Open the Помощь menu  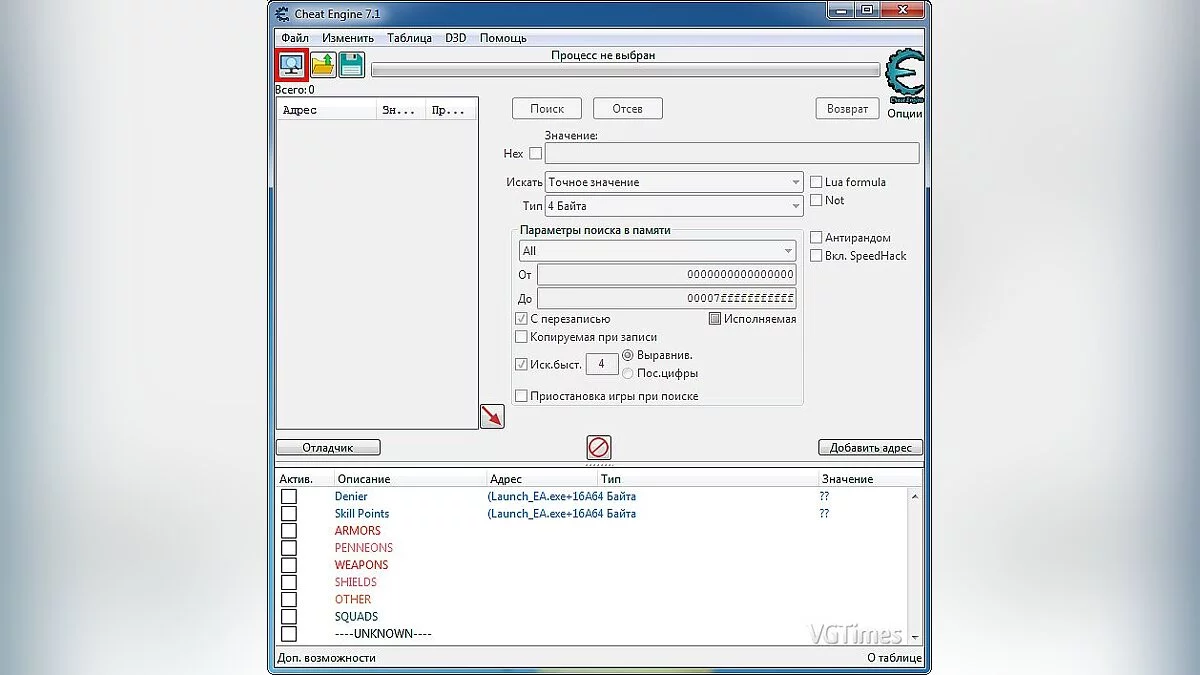point(503,37)
